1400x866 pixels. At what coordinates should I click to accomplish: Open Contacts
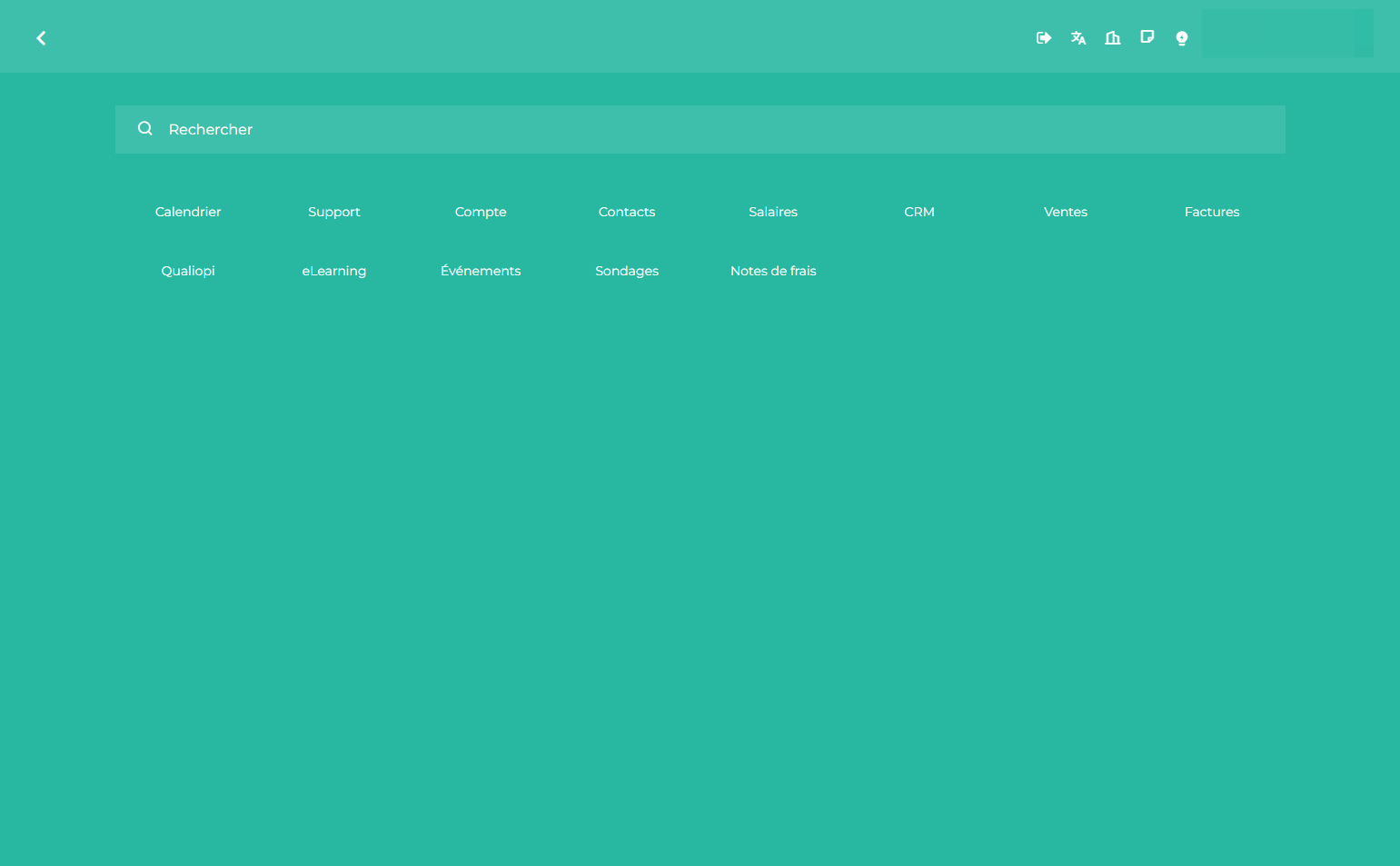(x=627, y=212)
